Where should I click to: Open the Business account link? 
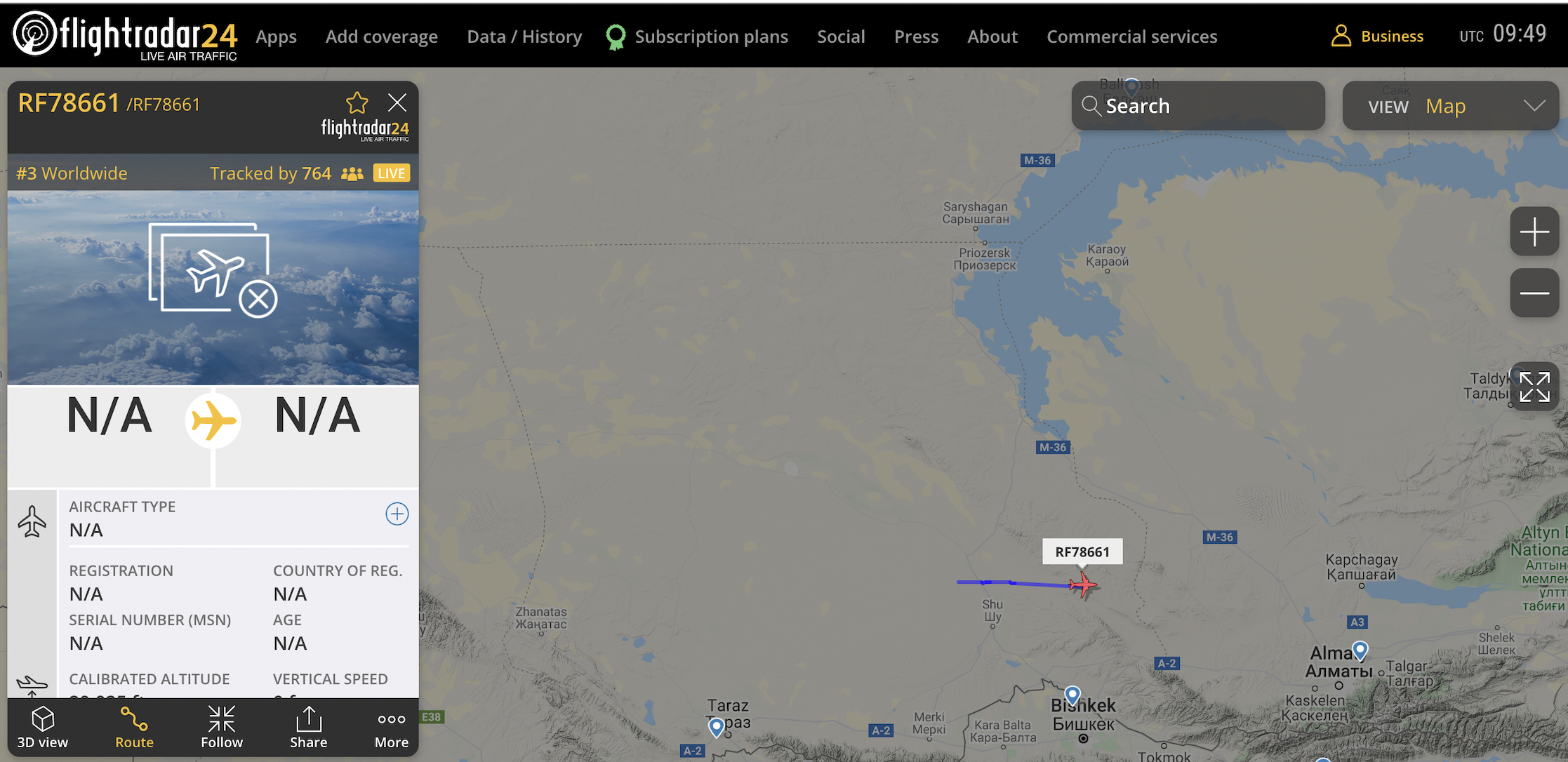tap(1377, 36)
